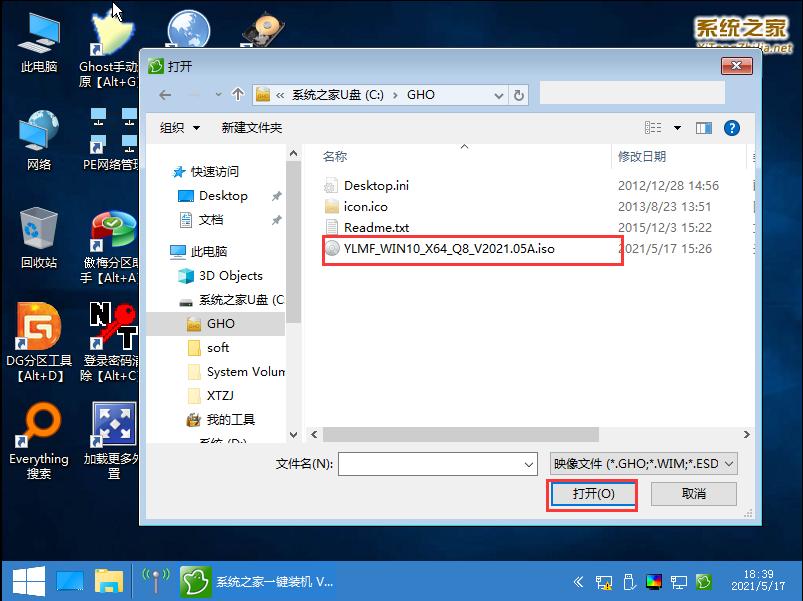Click the 取消 cancel button
This screenshot has width=803, height=601.
point(694,494)
